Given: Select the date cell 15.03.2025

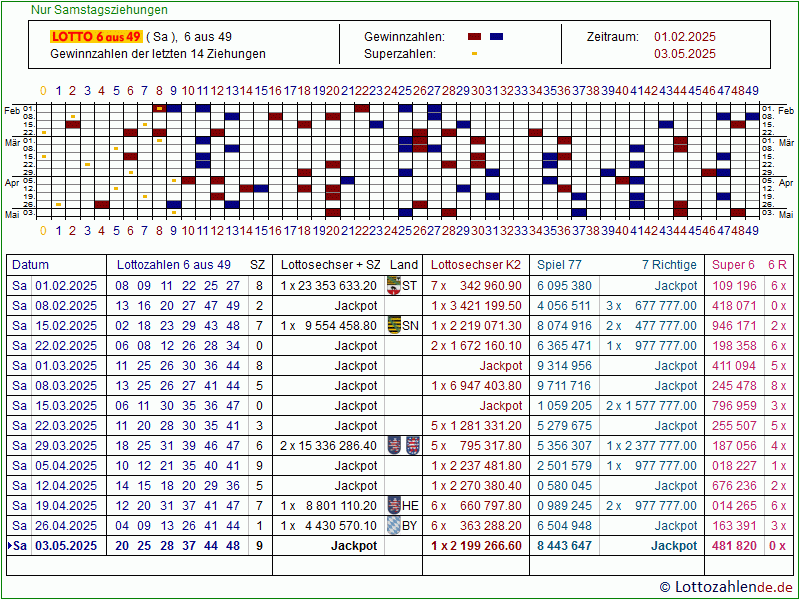Looking at the screenshot, I should click(66, 406).
